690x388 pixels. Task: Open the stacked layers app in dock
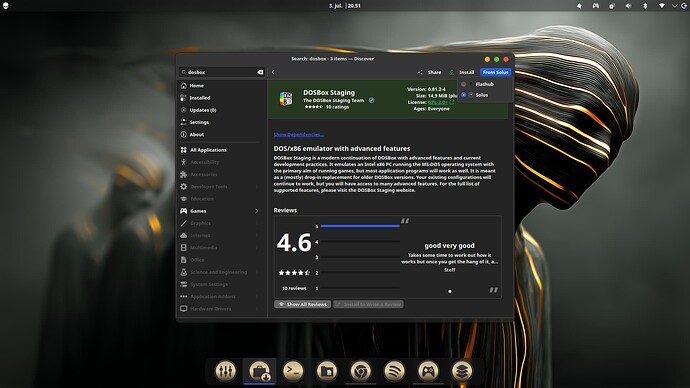click(462, 371)
